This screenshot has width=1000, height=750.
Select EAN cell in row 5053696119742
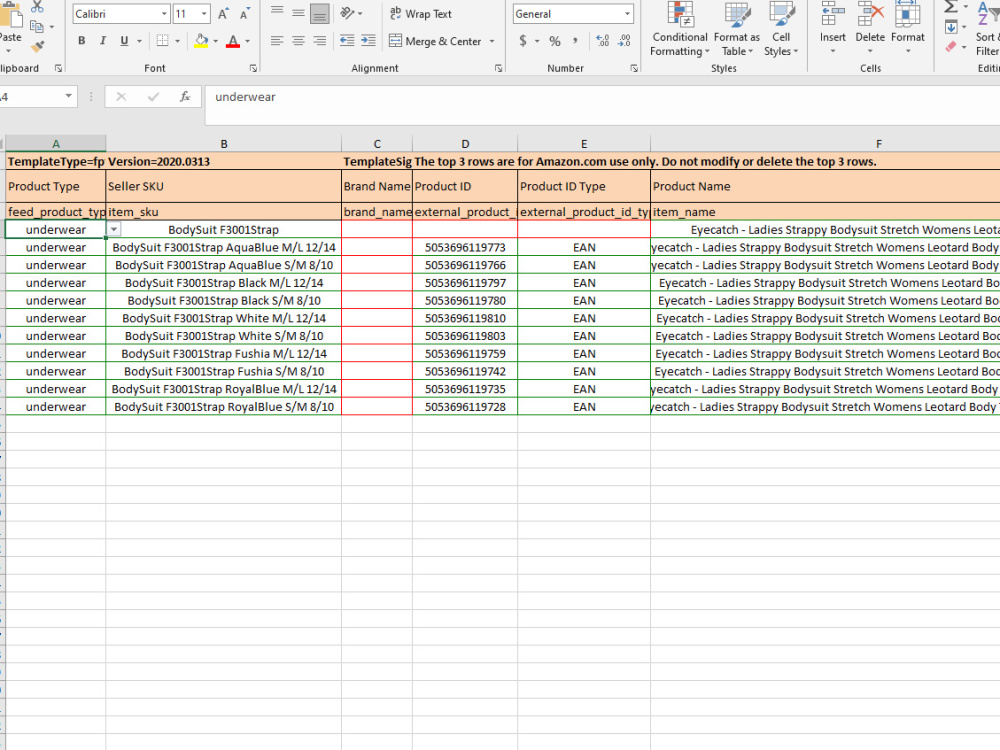pos(584,371)
